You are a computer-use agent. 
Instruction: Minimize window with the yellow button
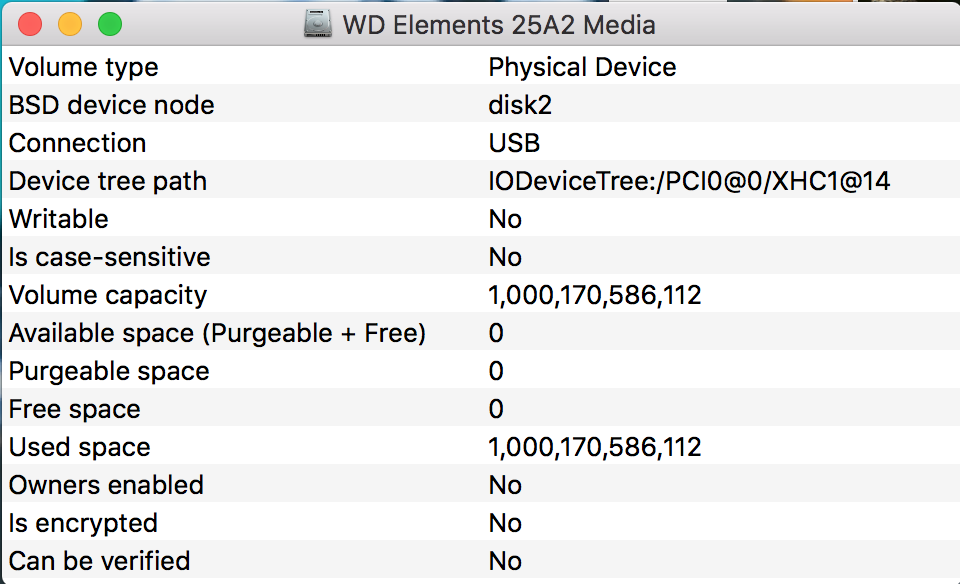pyautogui.click(x=70, y=24)
